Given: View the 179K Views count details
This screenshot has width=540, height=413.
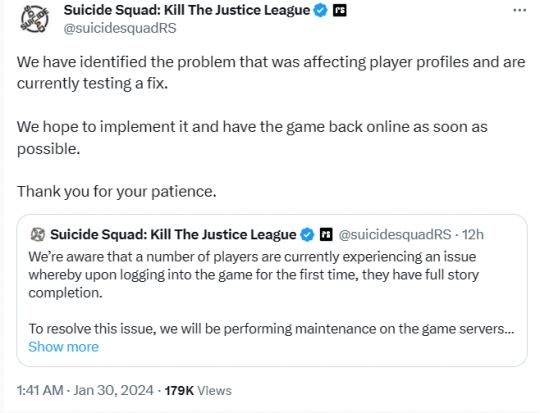Looking at the screenshot, I should point(198,391).
